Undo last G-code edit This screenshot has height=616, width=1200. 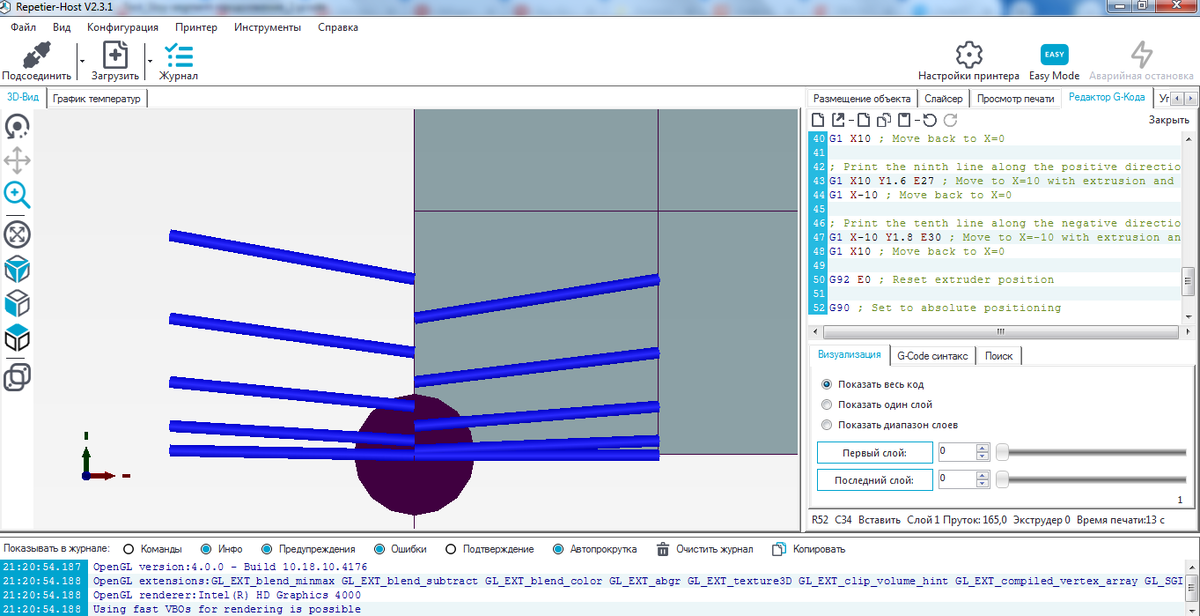tap(929, 120)
